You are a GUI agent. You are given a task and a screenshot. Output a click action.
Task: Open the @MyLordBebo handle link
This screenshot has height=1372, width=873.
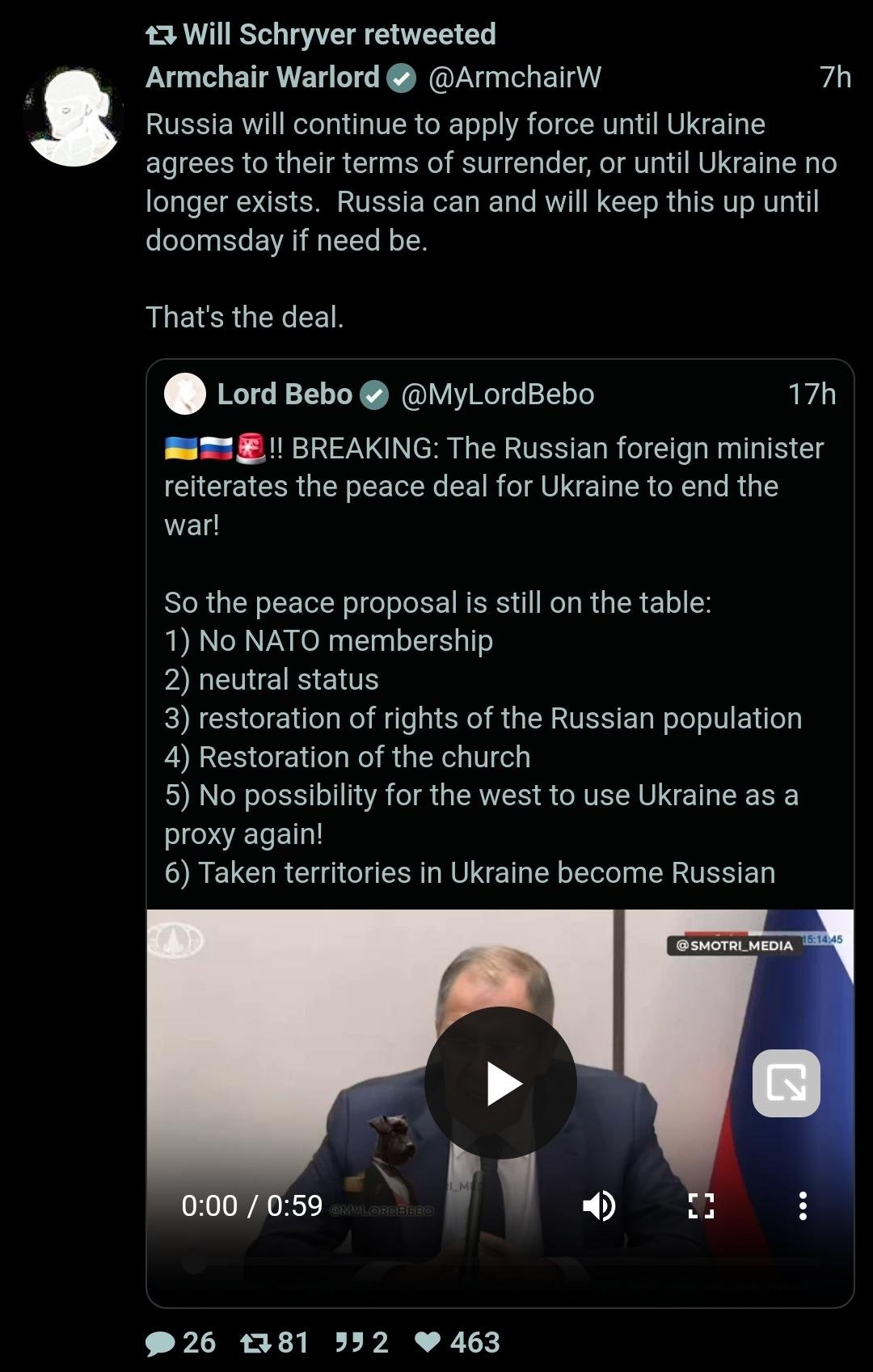[x=497, y=394]
